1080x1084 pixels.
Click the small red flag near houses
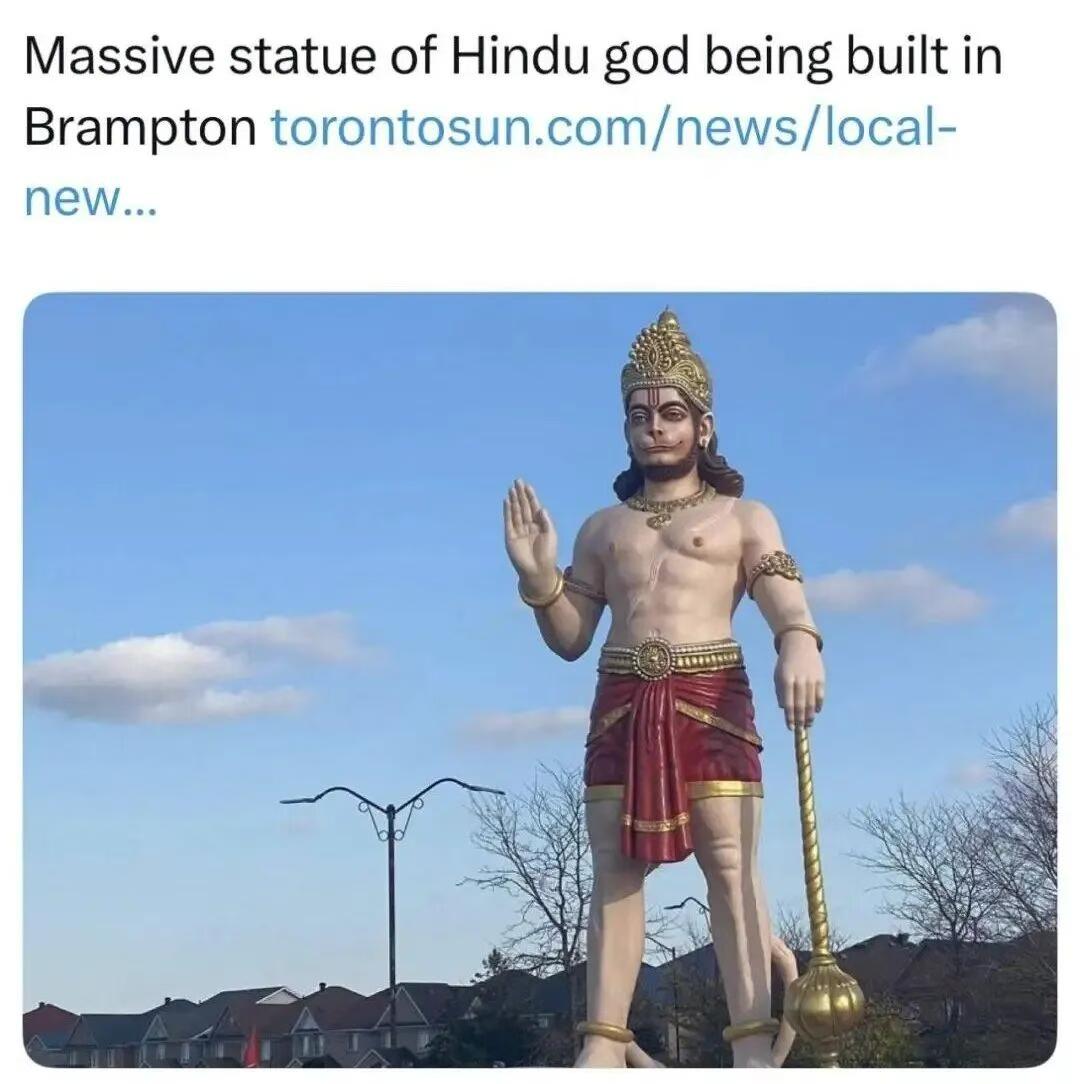pyautogui.click(x=252, y=1046)
